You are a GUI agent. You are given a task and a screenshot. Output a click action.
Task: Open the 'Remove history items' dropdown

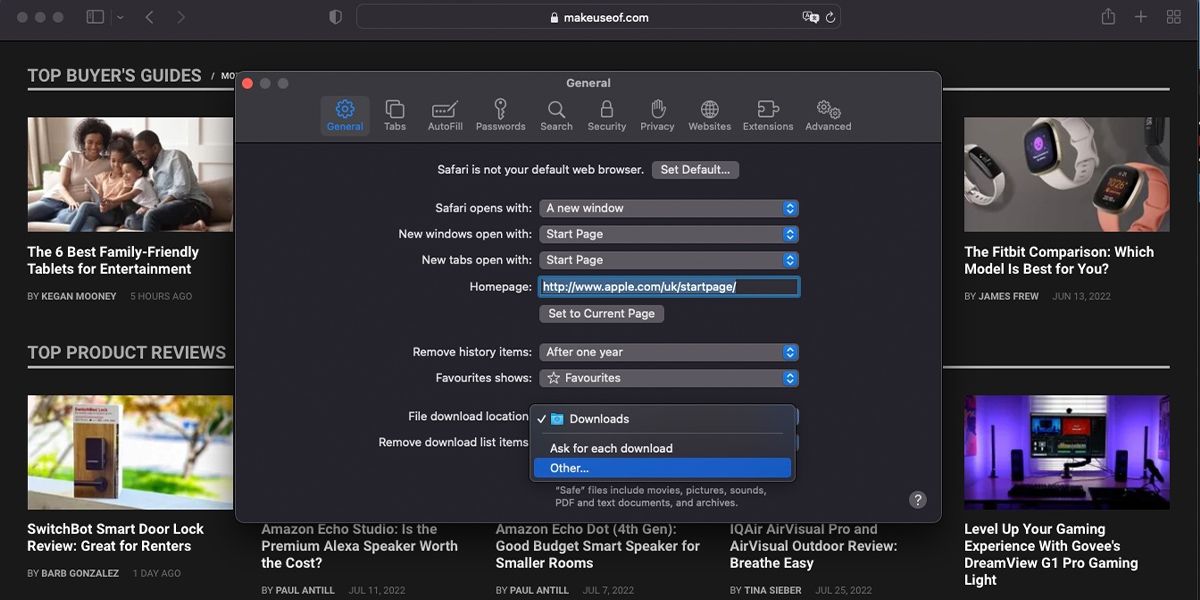click(x=669, y=352)
